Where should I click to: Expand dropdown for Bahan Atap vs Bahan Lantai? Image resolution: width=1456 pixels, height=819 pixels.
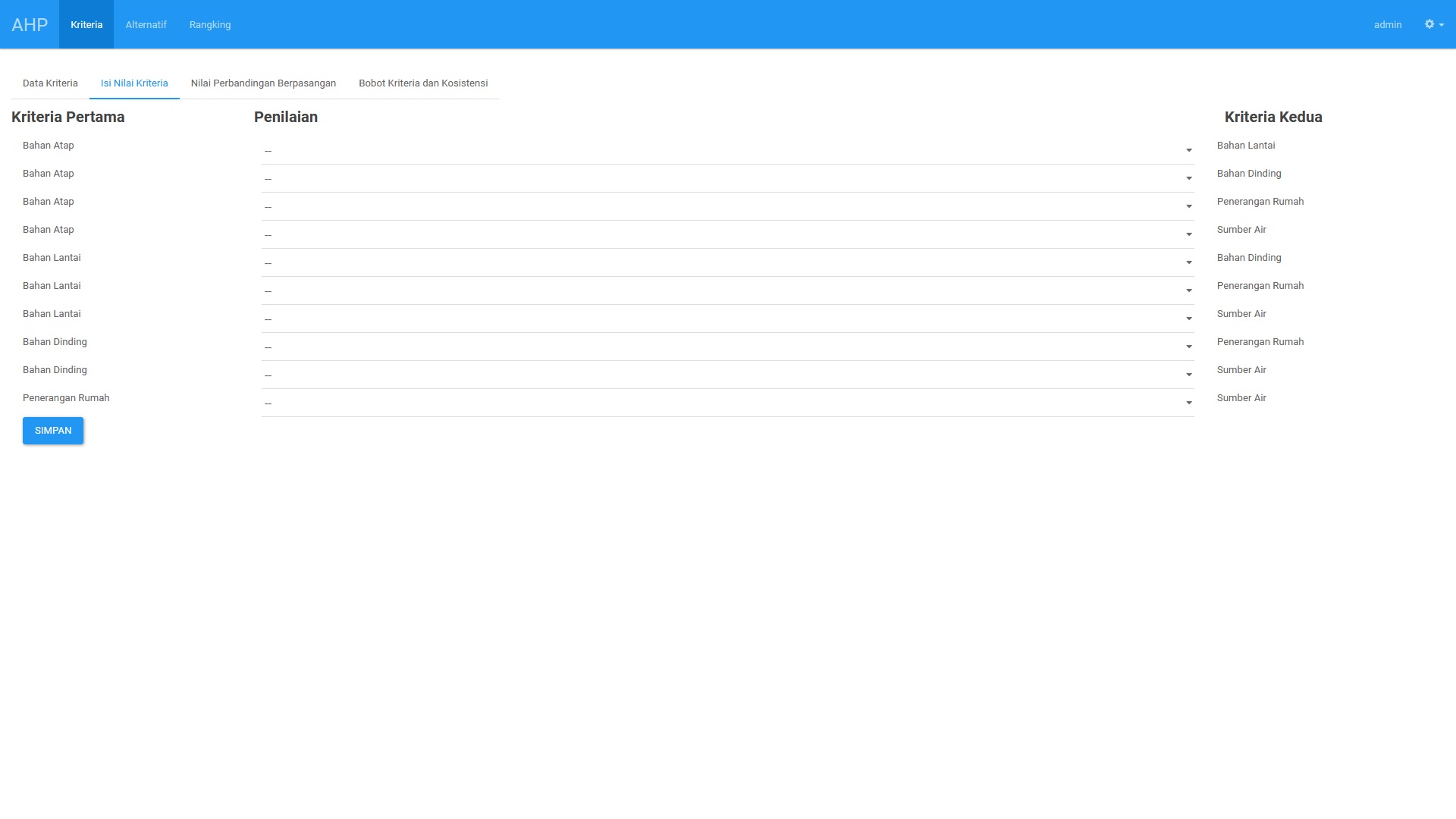[727, 151]
